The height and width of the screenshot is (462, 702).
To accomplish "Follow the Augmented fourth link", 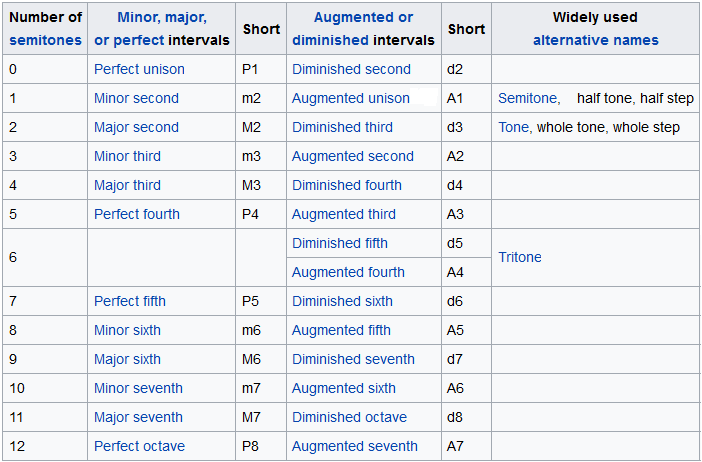I will (x=348, y=272).
